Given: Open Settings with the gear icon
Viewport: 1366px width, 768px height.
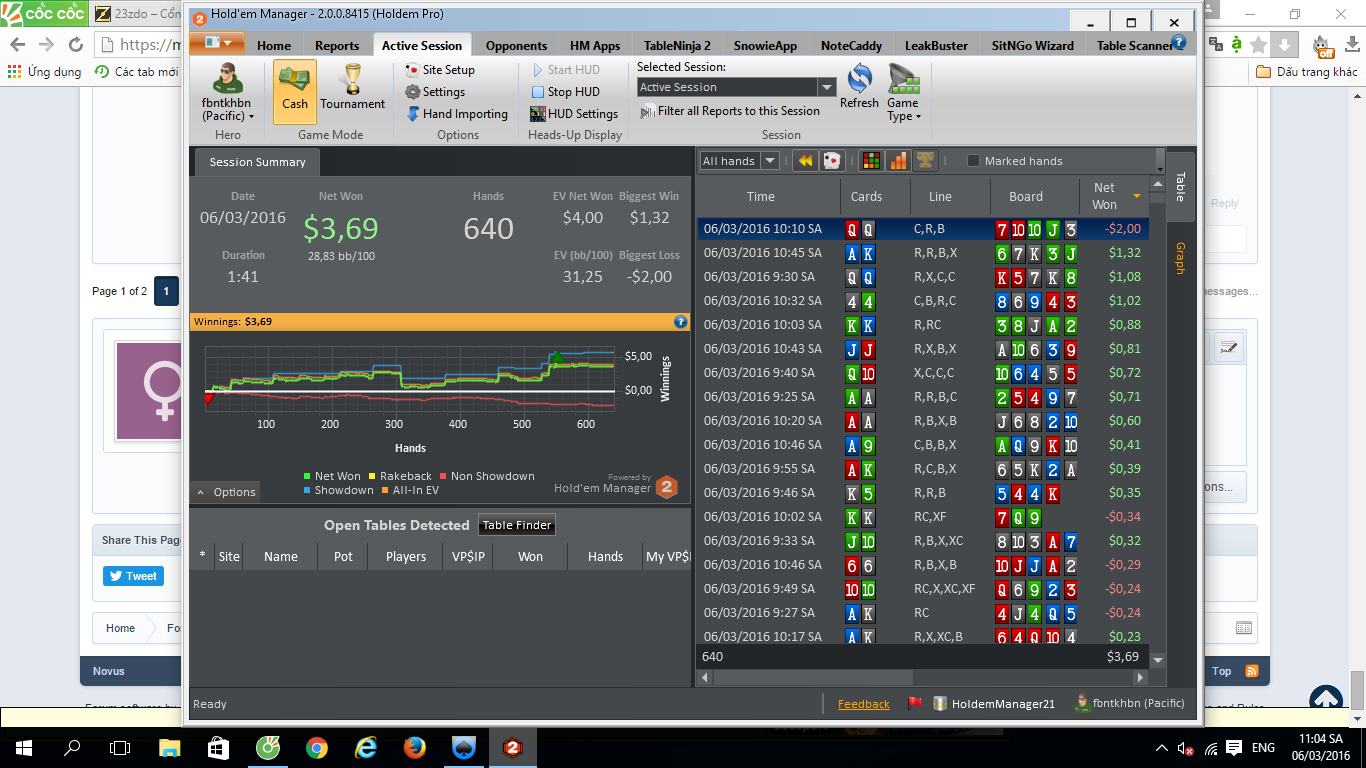Looking at the screenshot, I should click(435, 92).
